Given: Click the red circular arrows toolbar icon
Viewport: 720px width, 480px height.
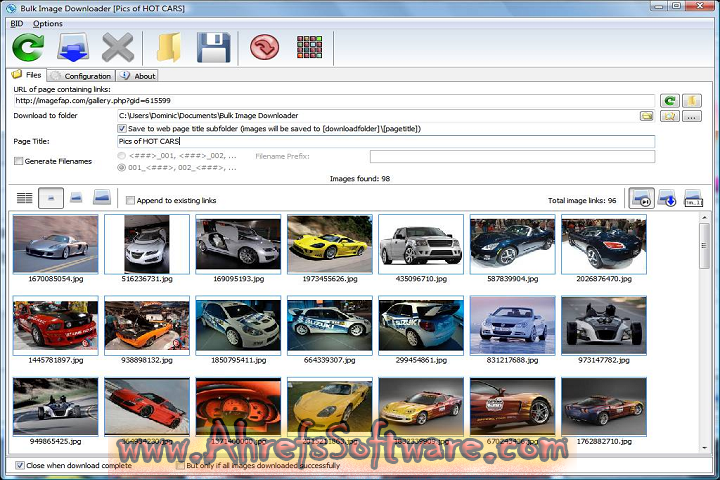Looking at the screenshot, I should [x=264, y=47].
